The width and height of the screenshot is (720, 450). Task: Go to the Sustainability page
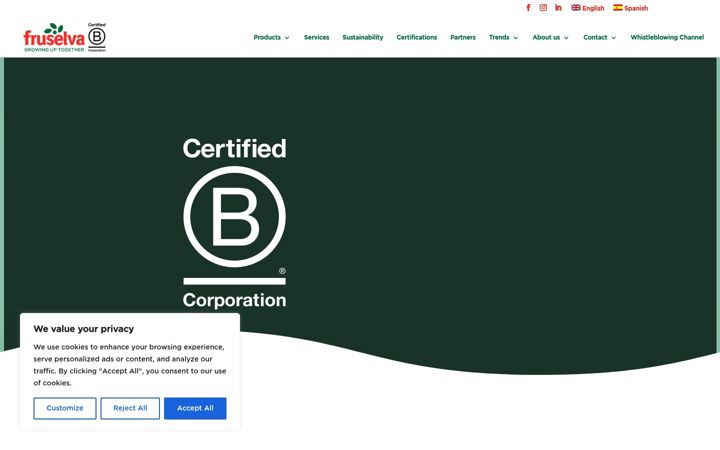click(363, 37)
